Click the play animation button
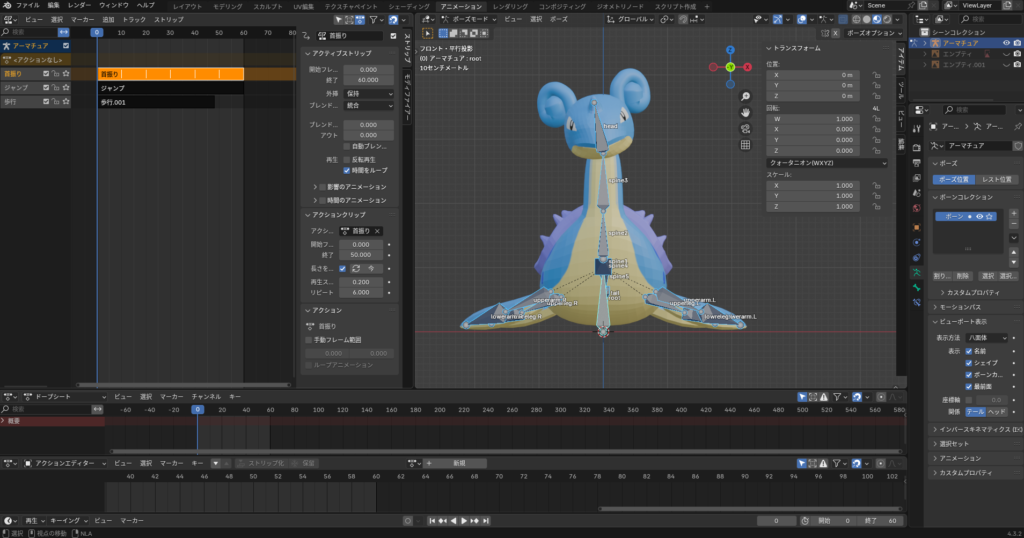This screenshot has height=538, width=1024. (x=463, y=521)
